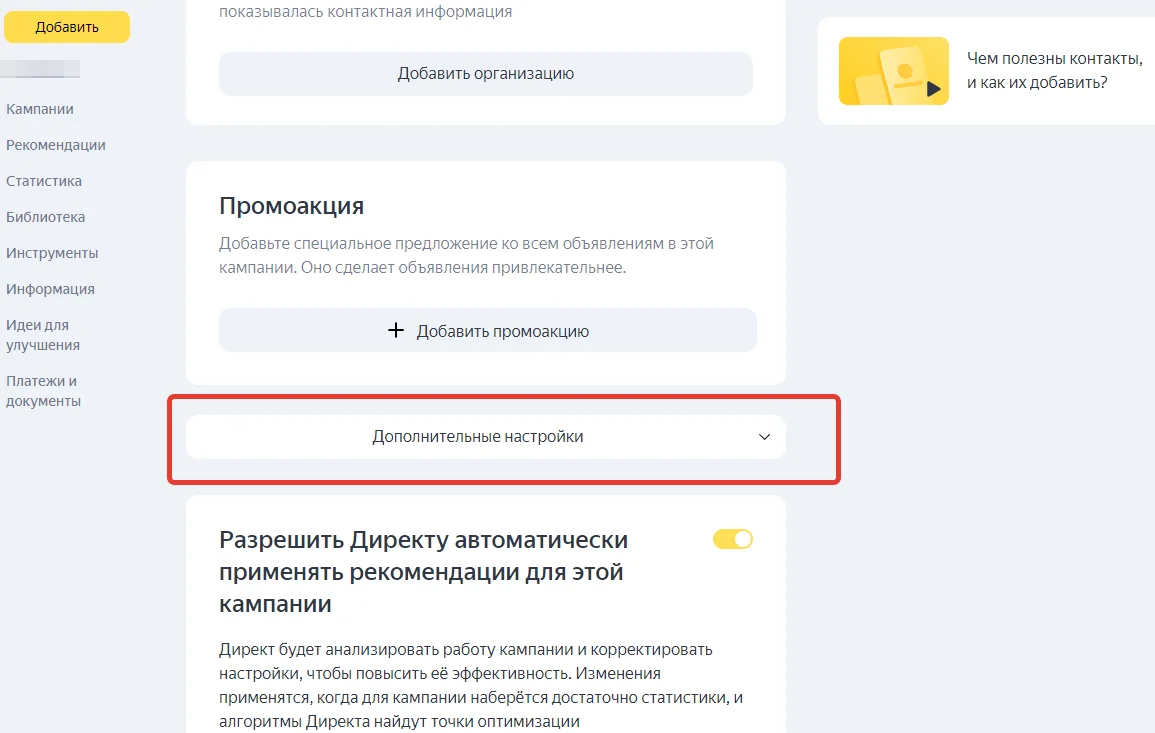
Task: Select Инструменты in the sidebar
Action: click(x=52, y=253)
